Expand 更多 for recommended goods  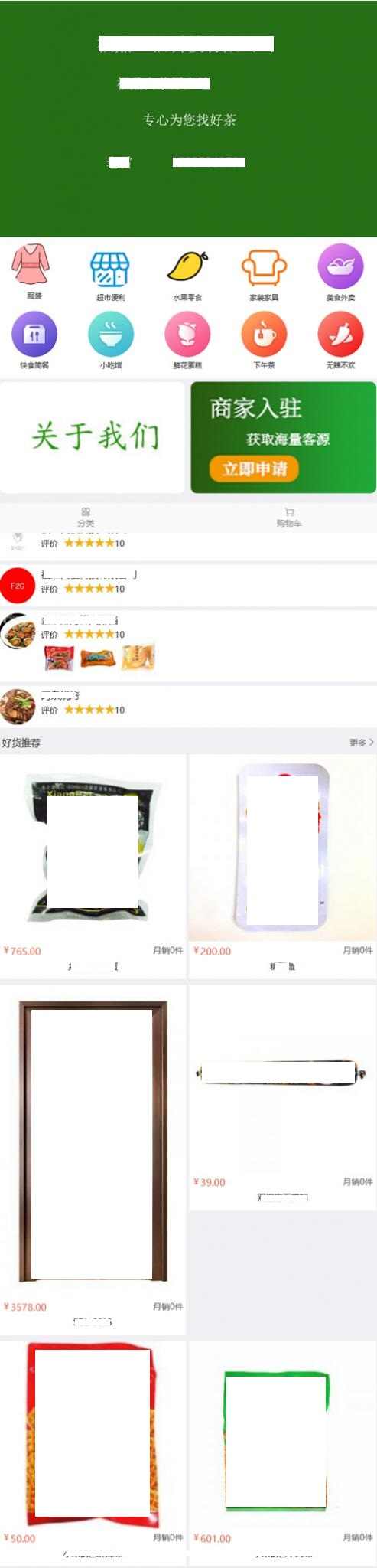(361, 742)
